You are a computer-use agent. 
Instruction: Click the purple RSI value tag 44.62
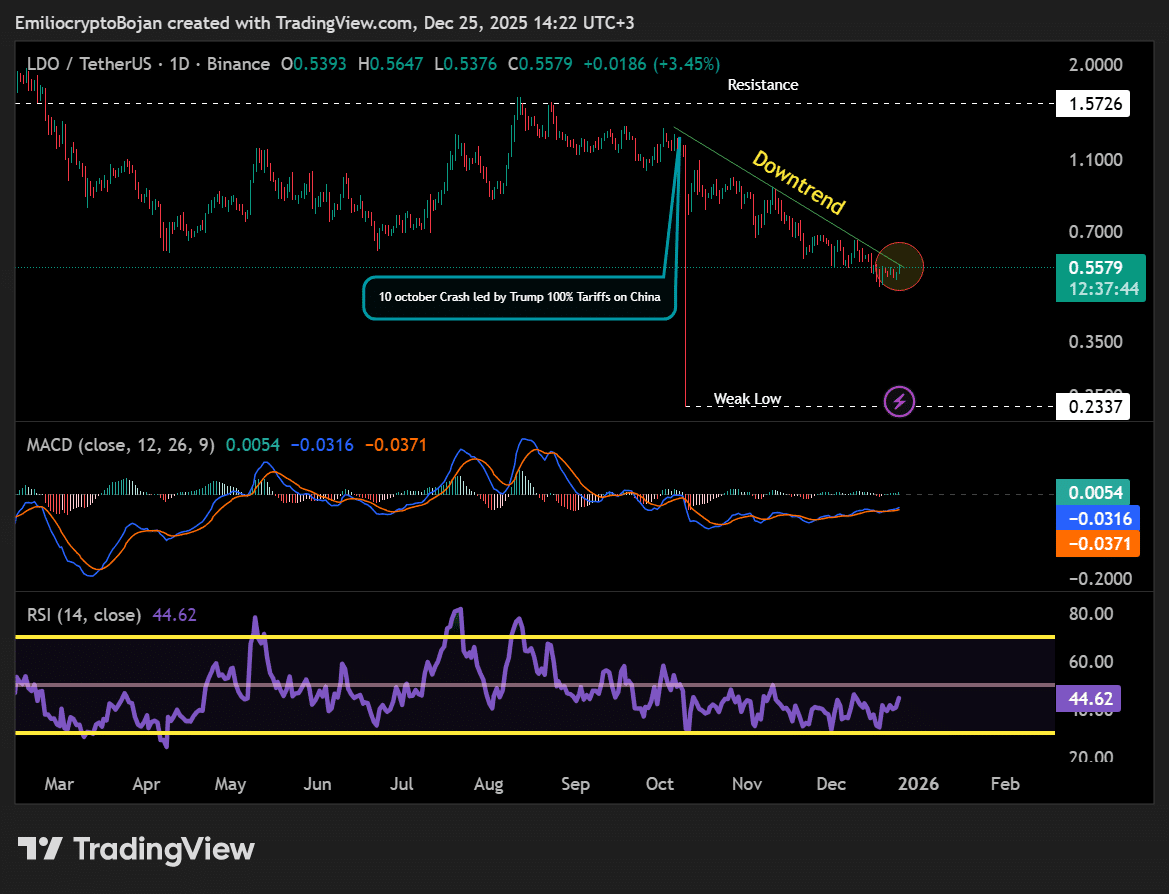tap(1088, 699)
